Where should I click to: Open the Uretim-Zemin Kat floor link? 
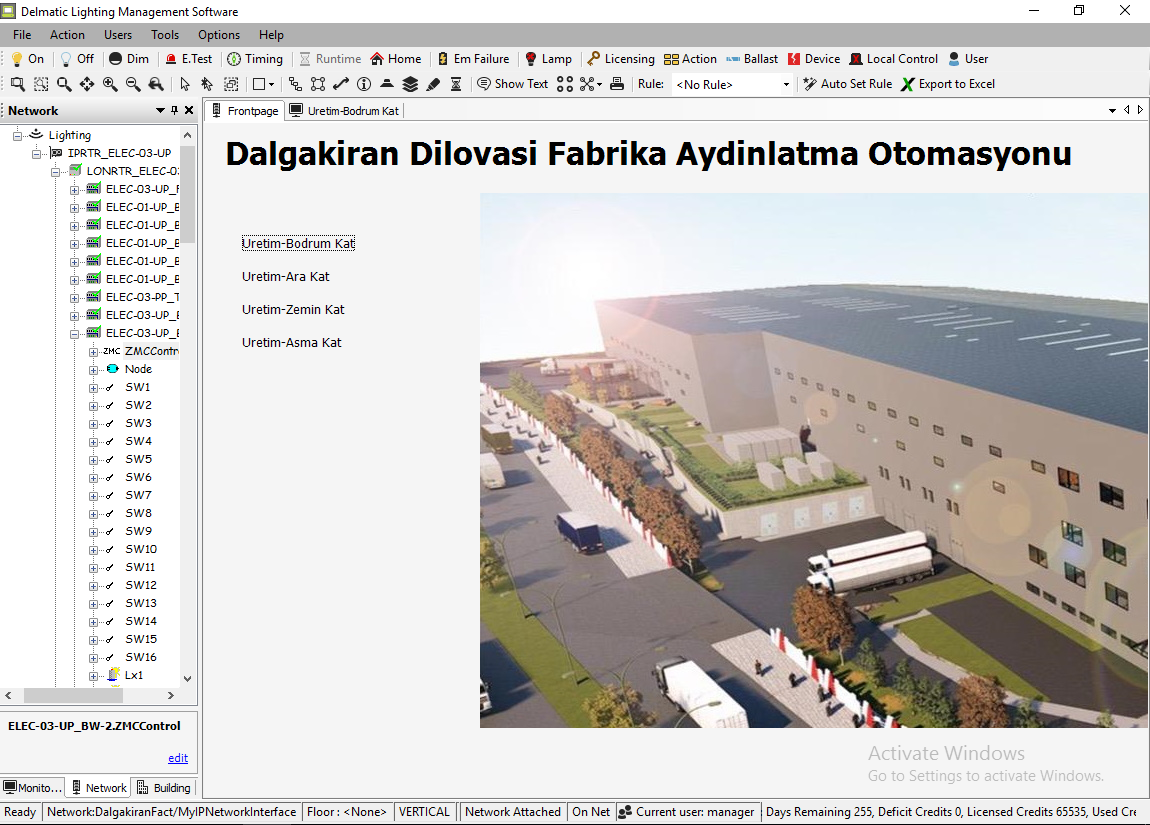click(293, 309)
